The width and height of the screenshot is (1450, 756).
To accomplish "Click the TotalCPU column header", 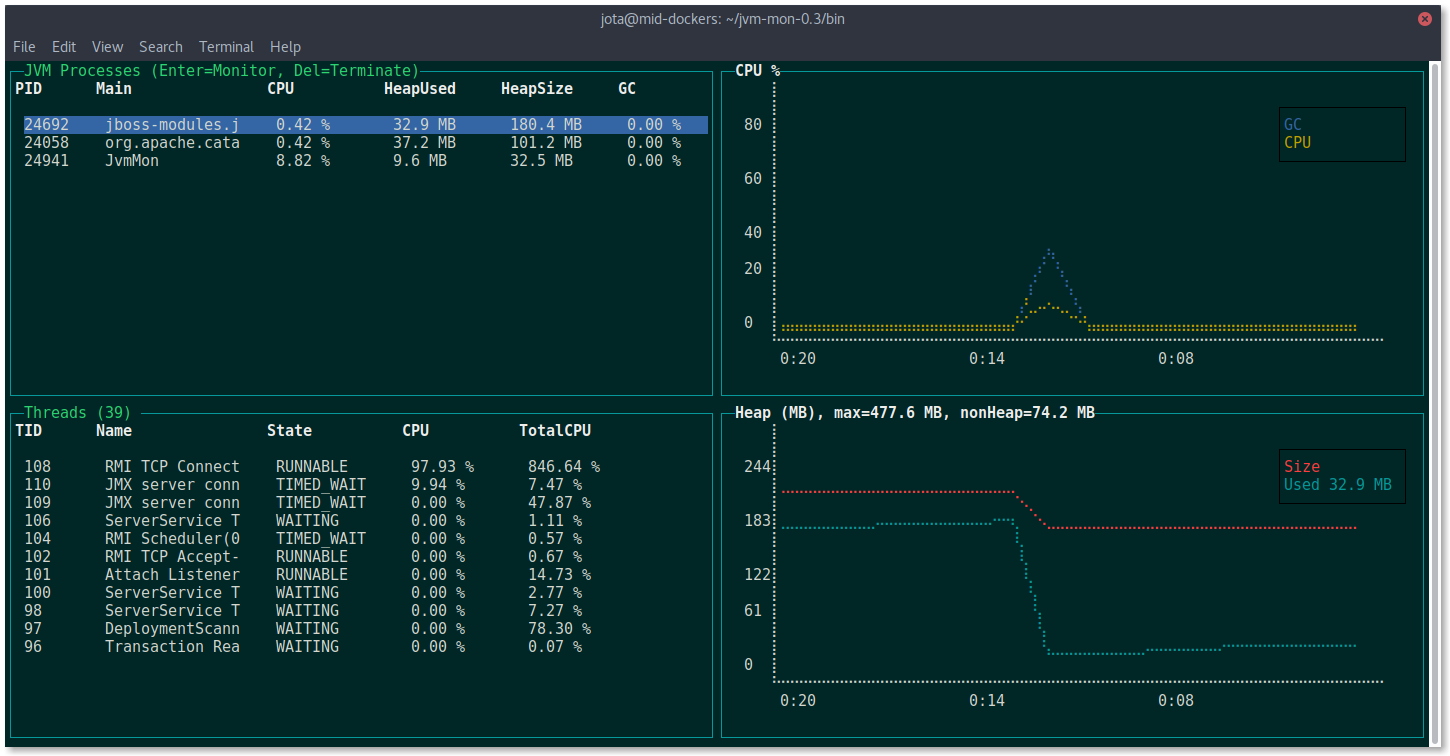I will [x=554, y=431].
